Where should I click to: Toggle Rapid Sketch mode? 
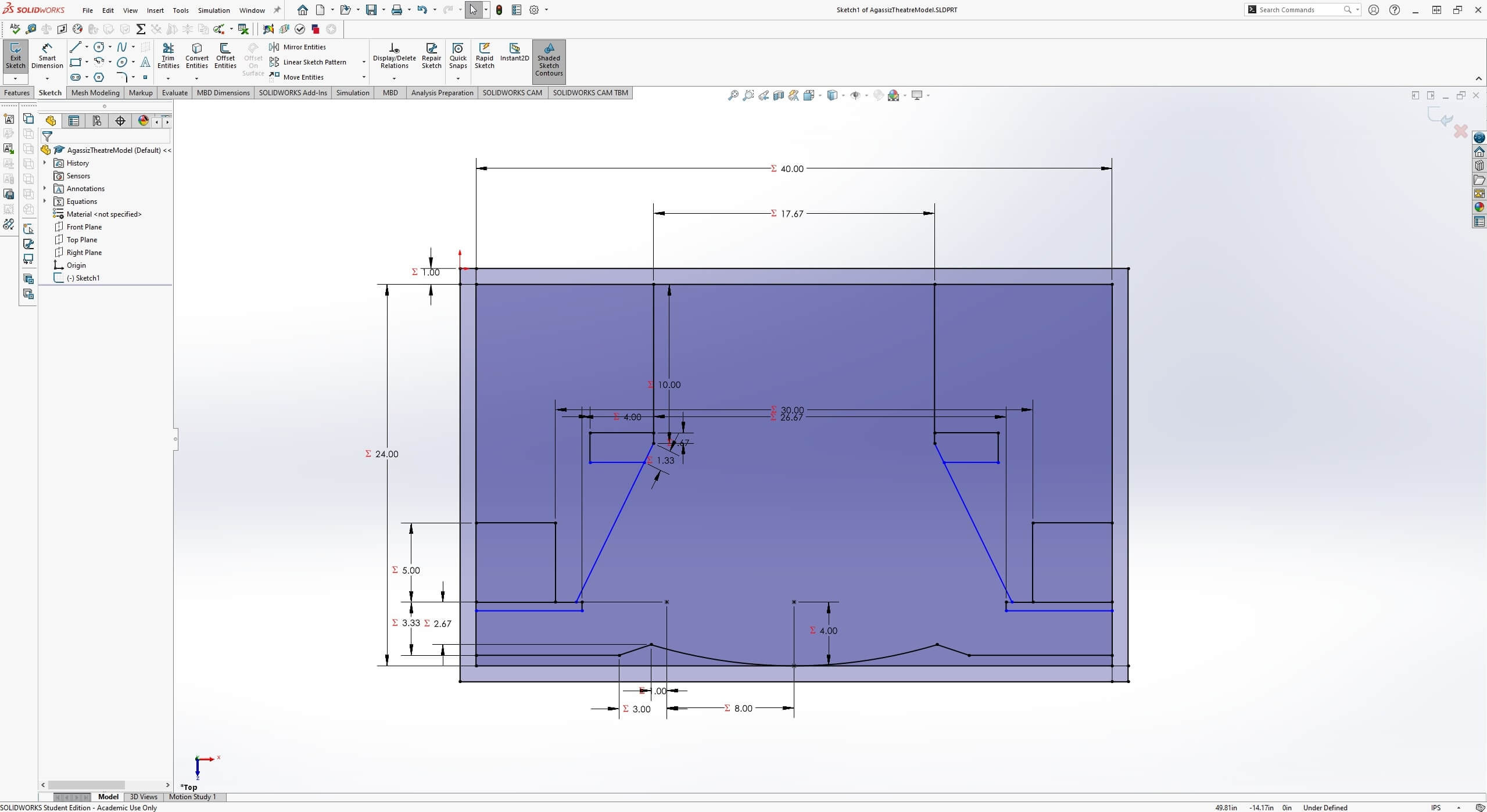tap(484, 56)
